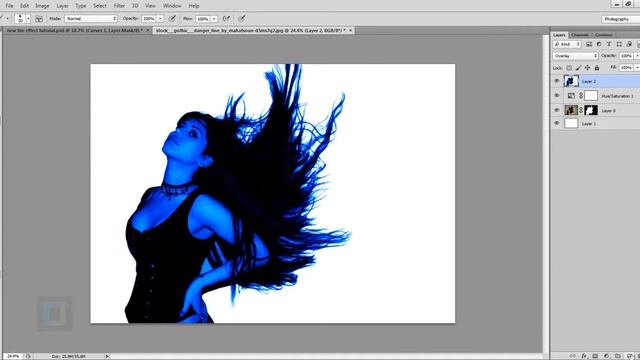Open the Image menu

point(42,6)
